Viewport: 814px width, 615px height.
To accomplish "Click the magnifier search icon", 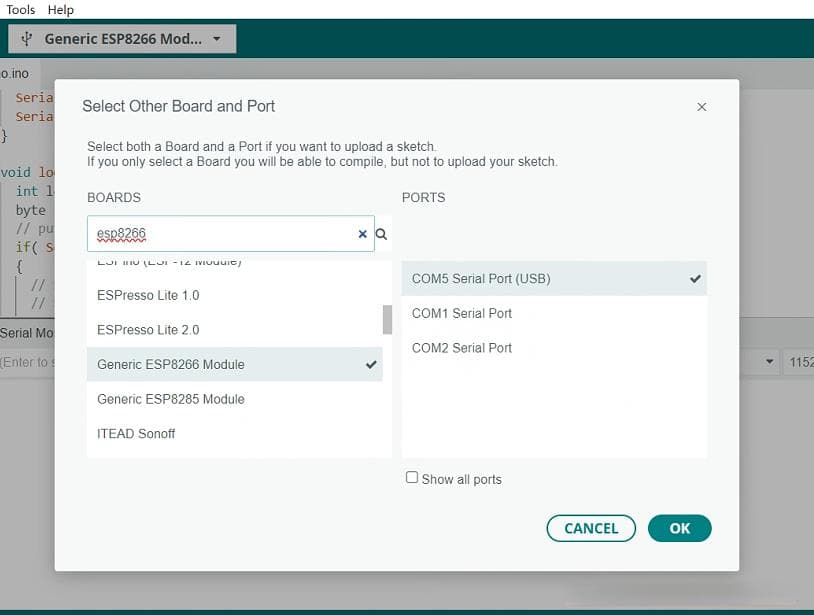I will [382, 234].
